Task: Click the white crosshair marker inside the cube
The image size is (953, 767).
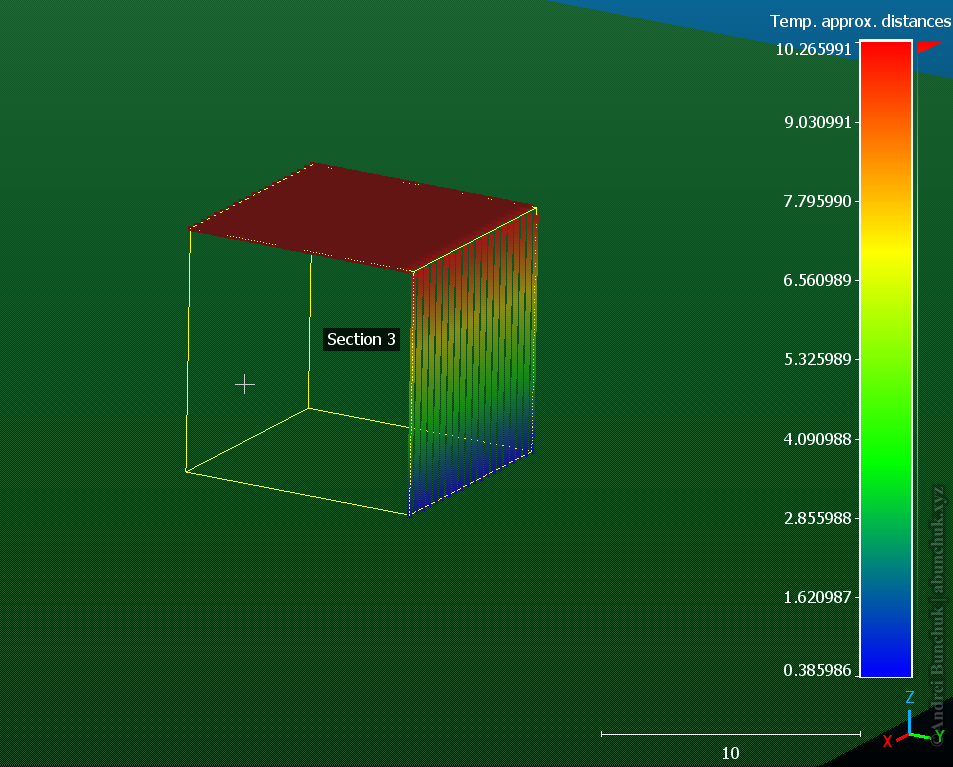Action: (245, 384)
